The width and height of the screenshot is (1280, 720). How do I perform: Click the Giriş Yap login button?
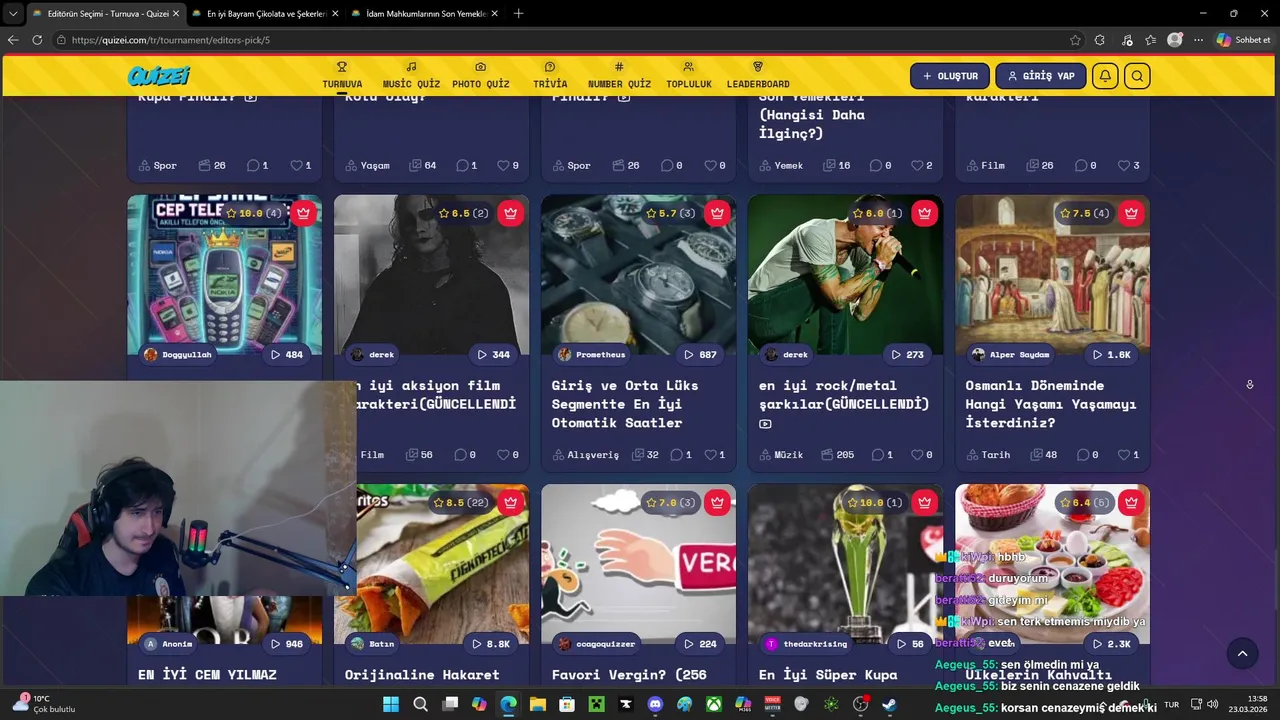coord(1040,76)
